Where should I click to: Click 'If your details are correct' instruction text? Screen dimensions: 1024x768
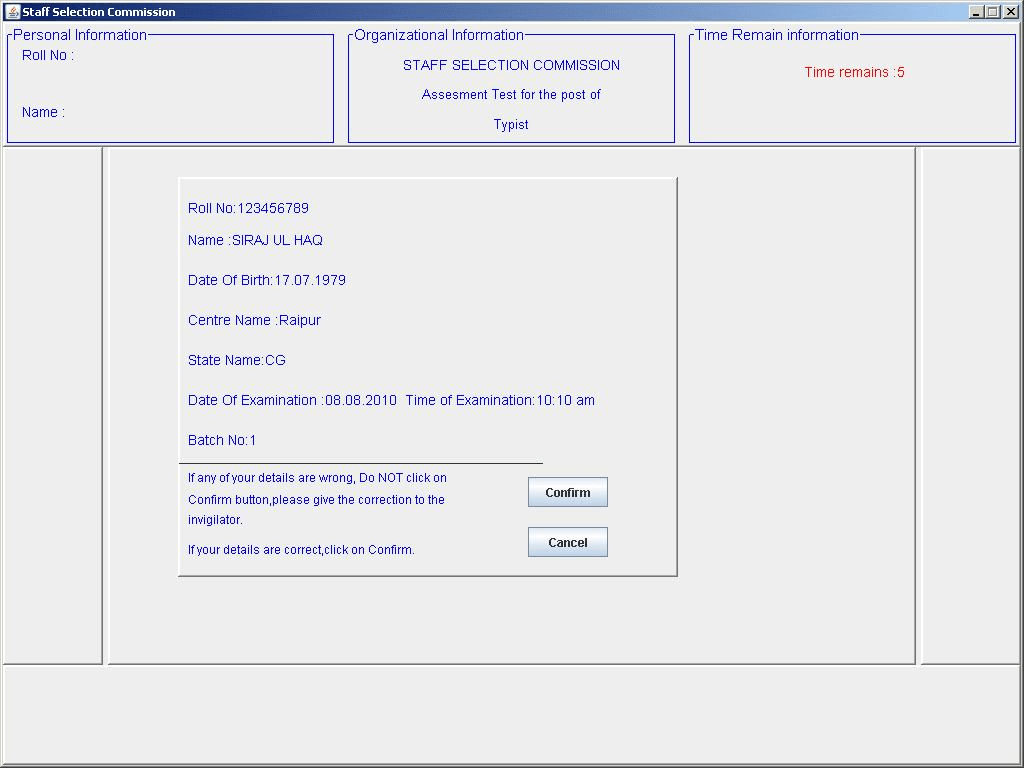point(301,550)
